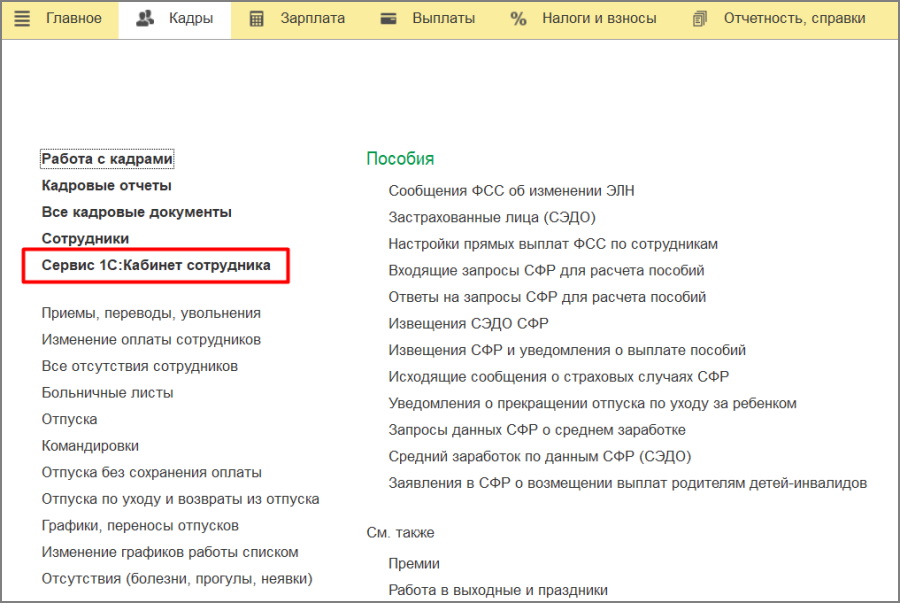Open Графики, переносы отпусков
The height and width of the screenshot is (603, 900).
[x=140, y=526]
